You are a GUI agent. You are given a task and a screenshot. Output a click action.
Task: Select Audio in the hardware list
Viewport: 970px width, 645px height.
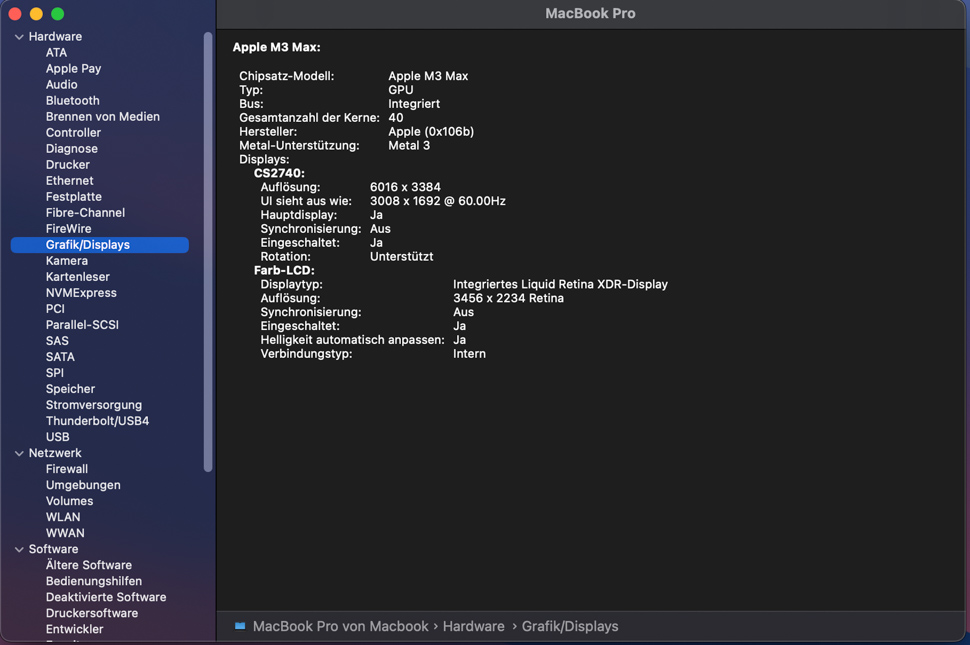click(61, 85)
